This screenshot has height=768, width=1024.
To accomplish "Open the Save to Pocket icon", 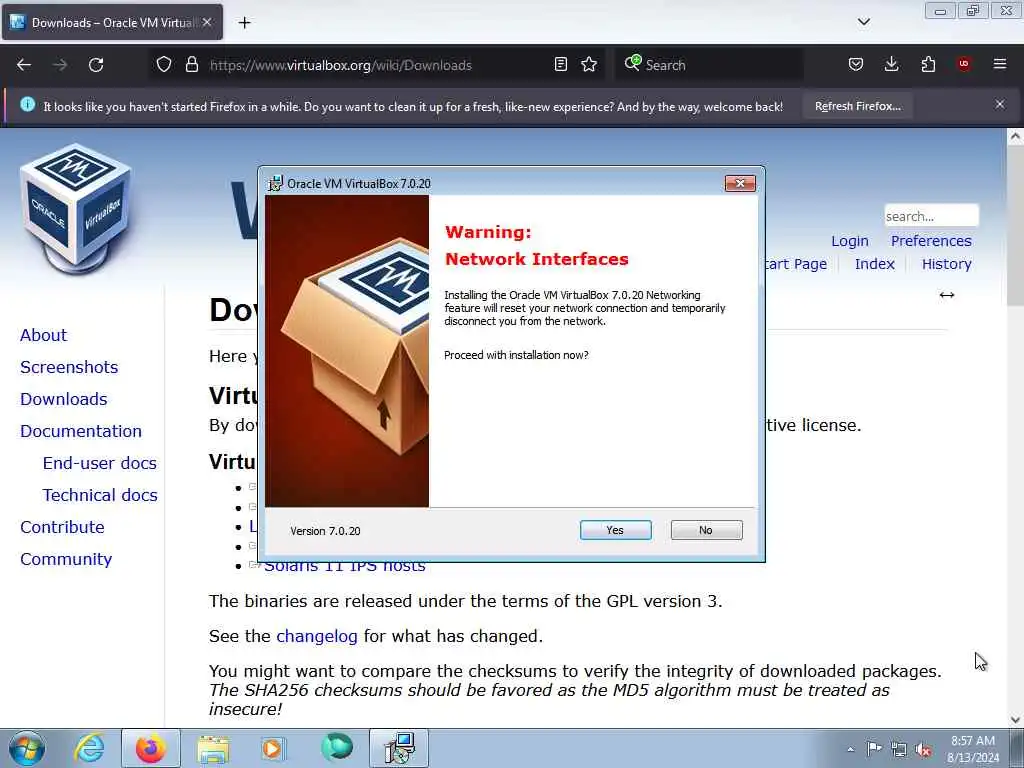I will 856,64.
